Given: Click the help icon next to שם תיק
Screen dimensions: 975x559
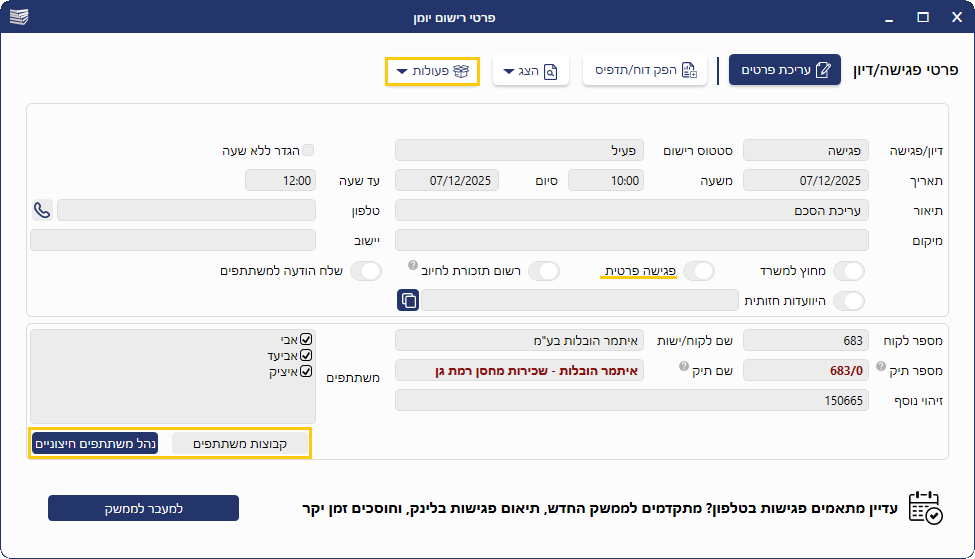Looking at the screenshot, I should tap(683, 366).
